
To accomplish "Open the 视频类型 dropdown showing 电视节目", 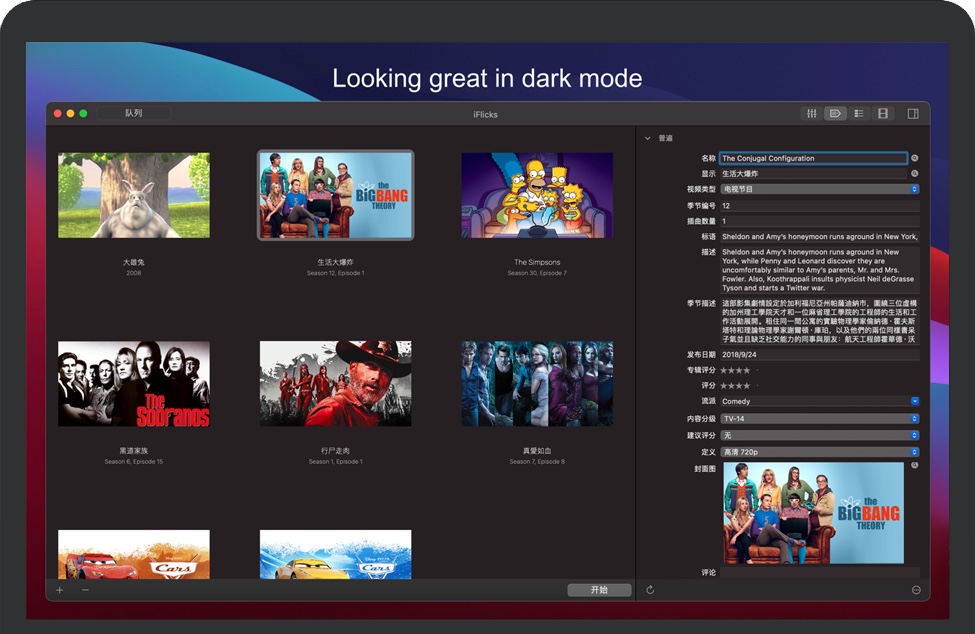I will (818, 189).
